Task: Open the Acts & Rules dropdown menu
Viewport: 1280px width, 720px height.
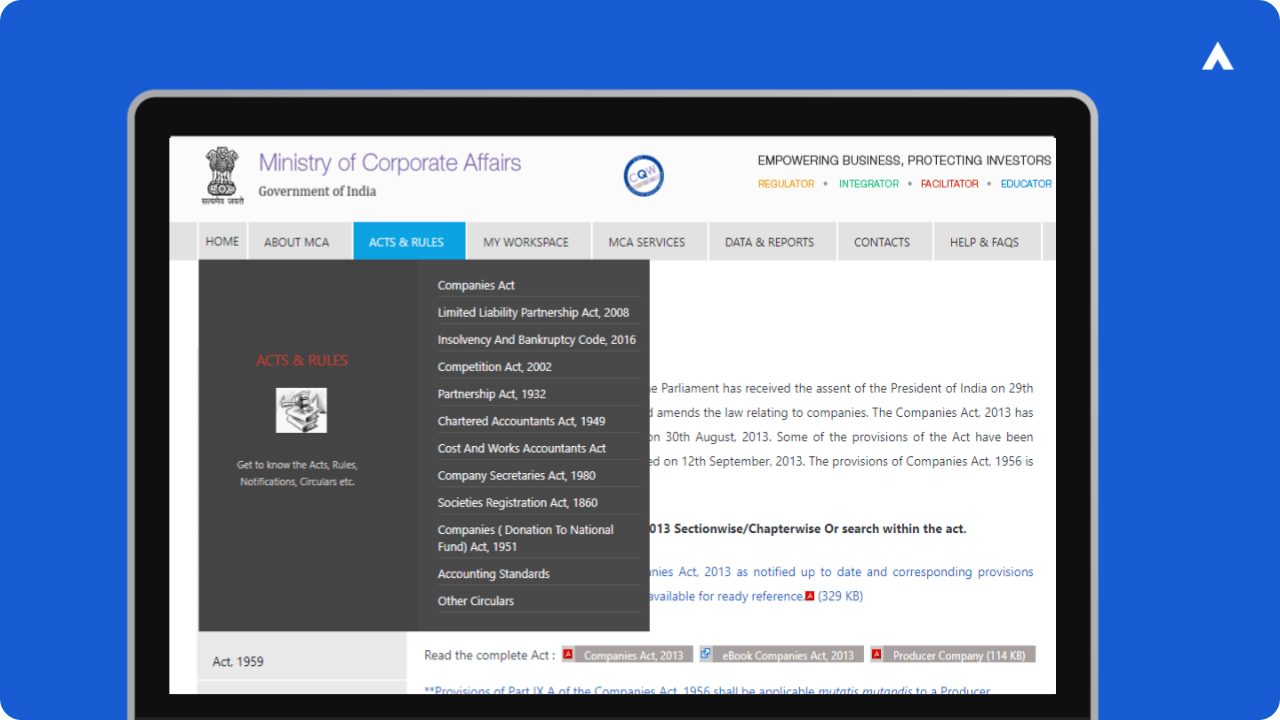Action: click(x=409, y=241)
